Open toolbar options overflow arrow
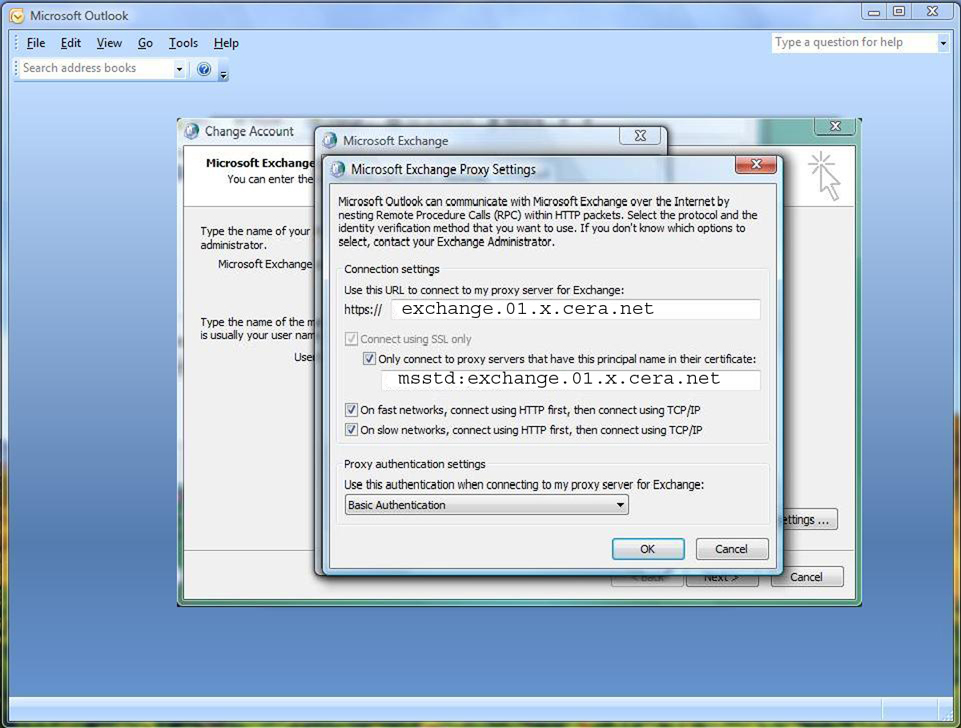This screenshot has height=728, width=961. click(x=224, y=75)
